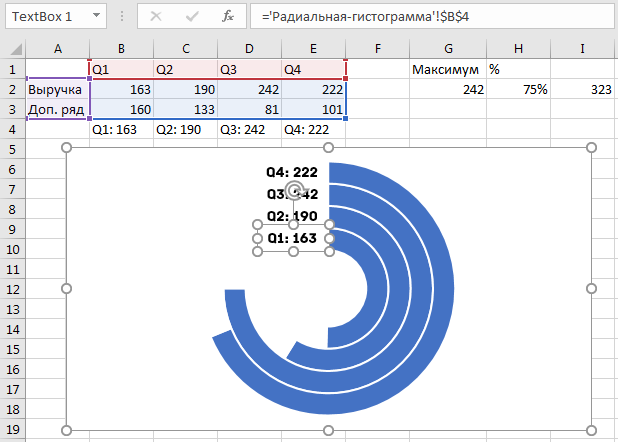Image resolution: width=618 pixels, height=442 pixels.
Task: Click the formula bar text field
Action: (432, 16)
